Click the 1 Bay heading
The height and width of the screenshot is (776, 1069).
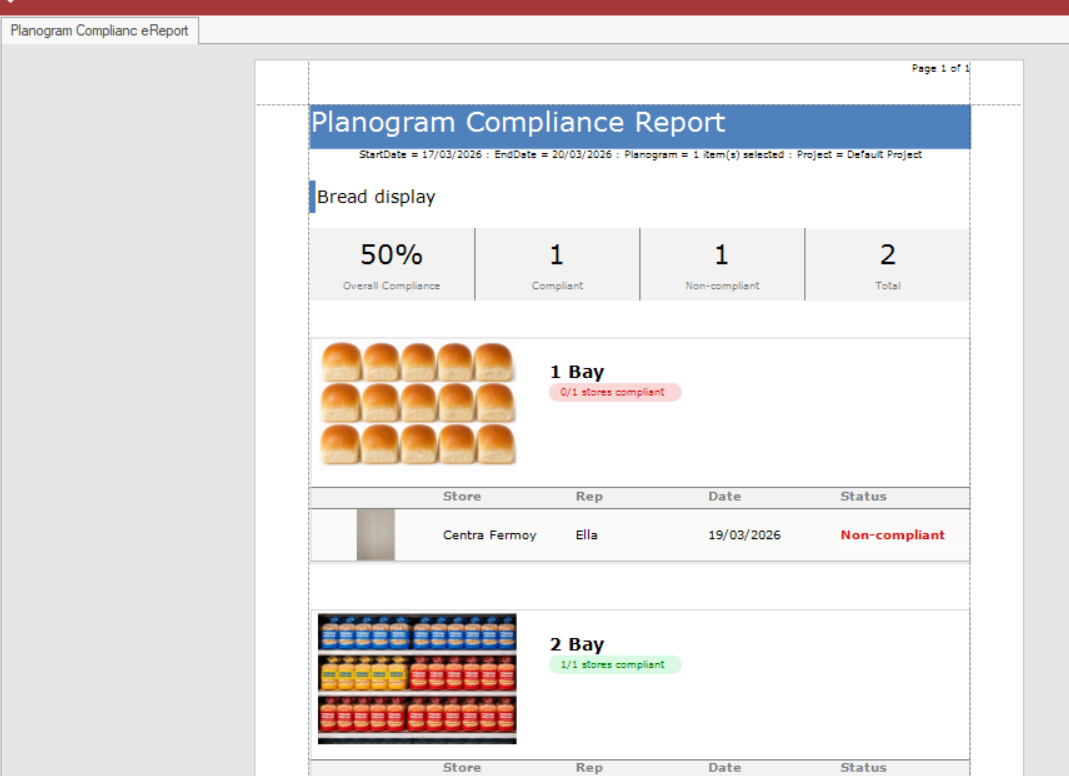coord(577,372)
